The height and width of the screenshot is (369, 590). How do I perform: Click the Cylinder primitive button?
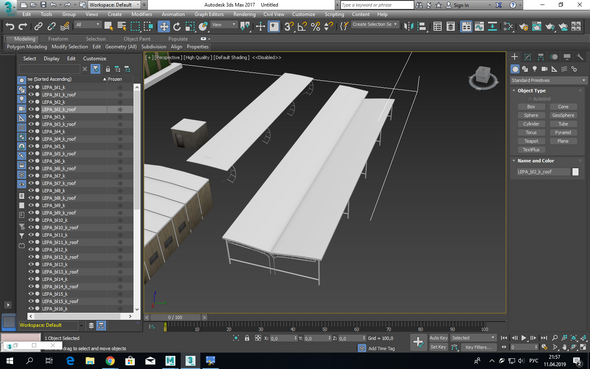531,124
